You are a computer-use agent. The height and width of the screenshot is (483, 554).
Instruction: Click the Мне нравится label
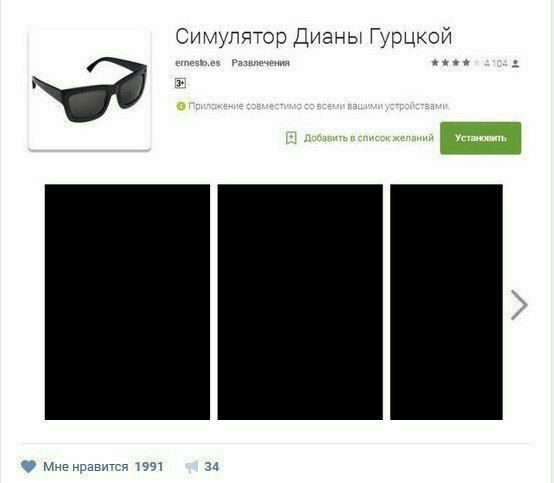pos(86,467)
